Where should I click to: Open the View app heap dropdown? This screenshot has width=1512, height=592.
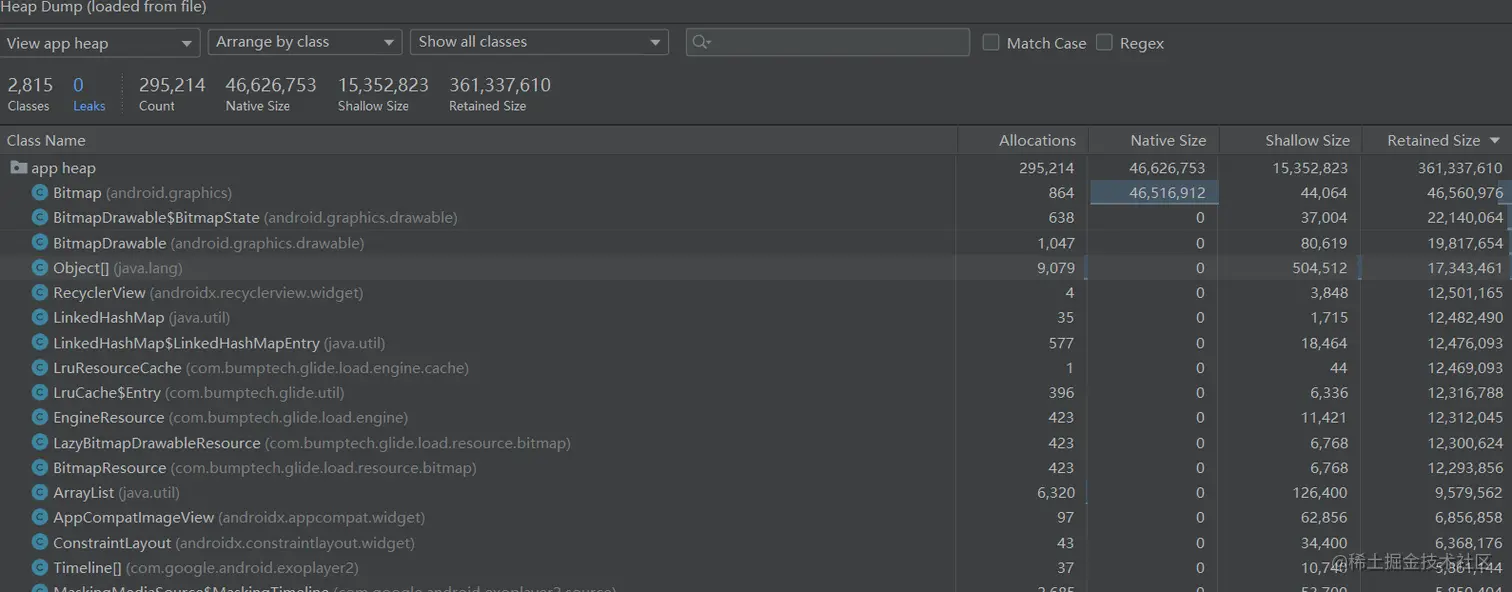(x=100, y=43)
